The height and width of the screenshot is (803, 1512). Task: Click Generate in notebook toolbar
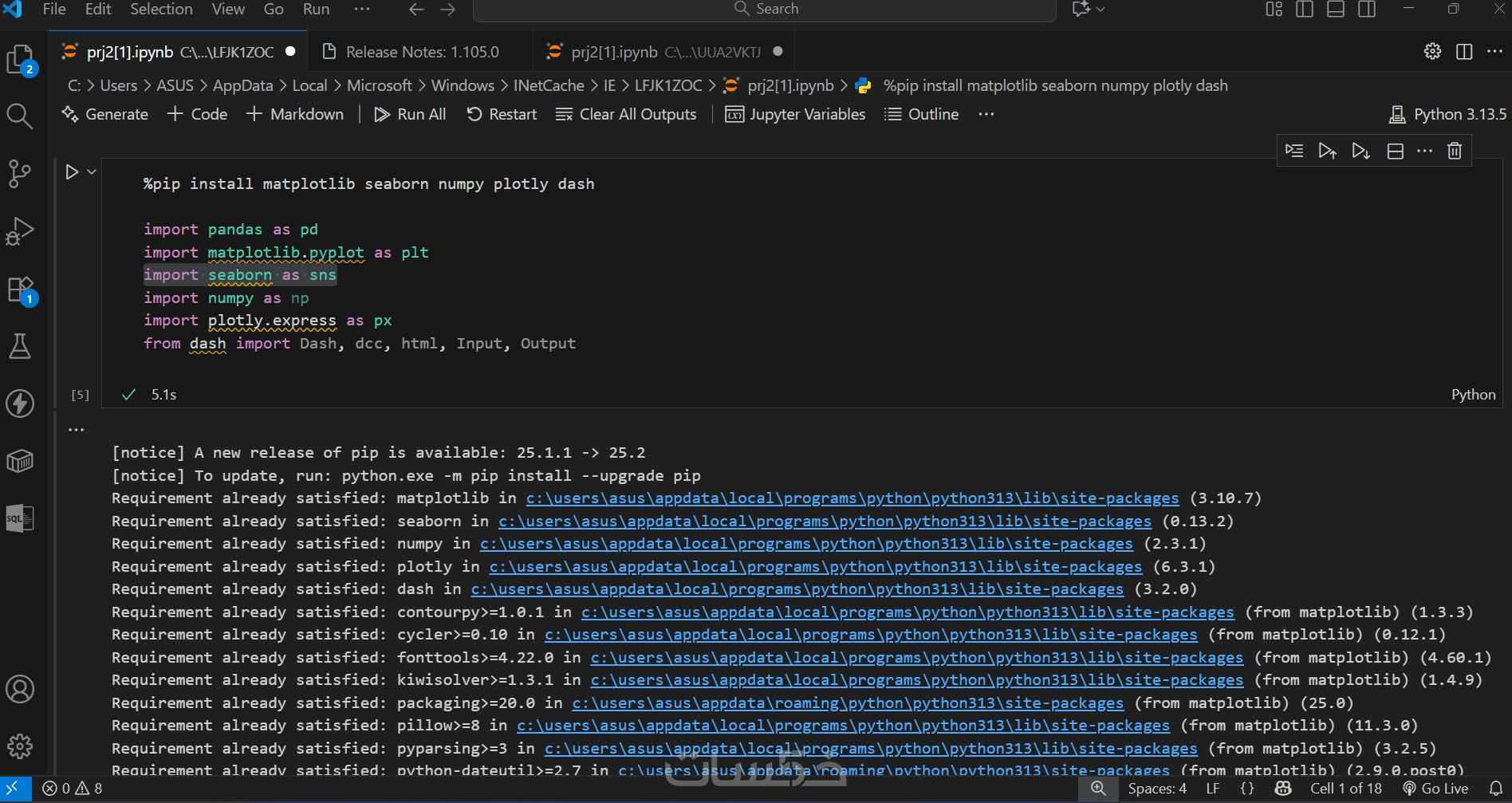105,114
